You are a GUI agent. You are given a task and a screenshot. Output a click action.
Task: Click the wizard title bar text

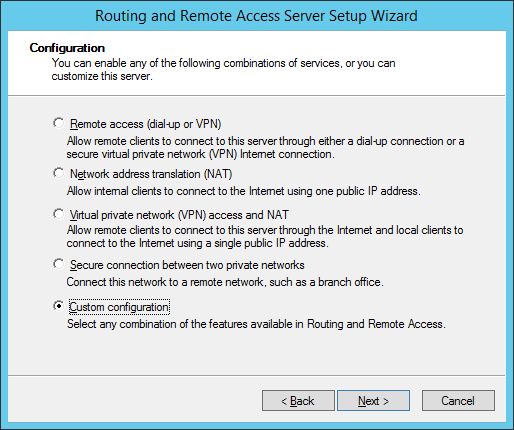[256, 16]
